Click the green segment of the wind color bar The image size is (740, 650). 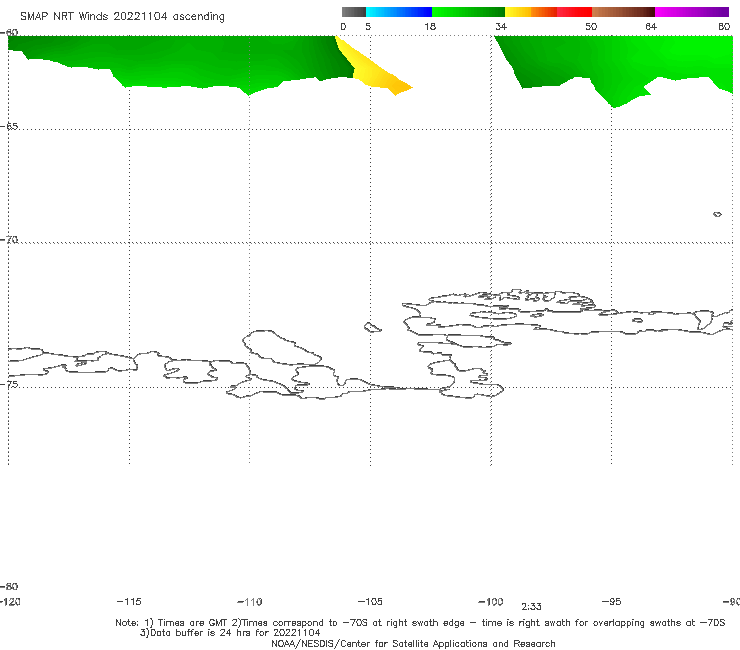pos(468,12)
